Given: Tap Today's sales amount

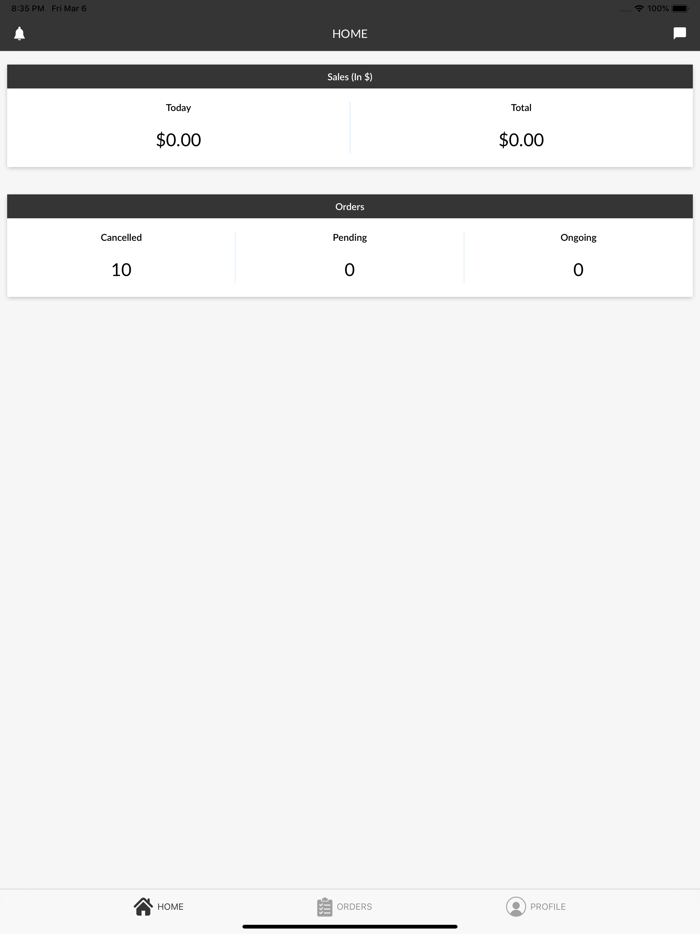Looking at the screenshot, I should pyautogui.click(x=178, y=140).
